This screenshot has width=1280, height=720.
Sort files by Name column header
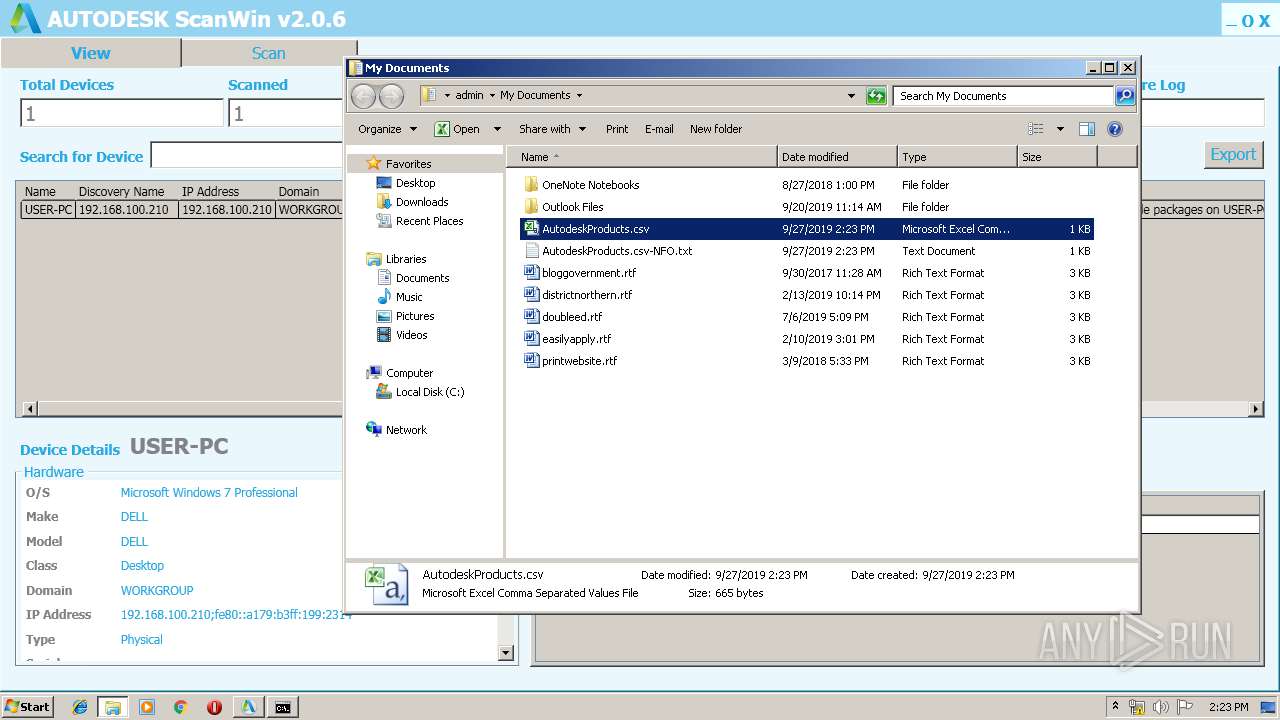point(642,157)
